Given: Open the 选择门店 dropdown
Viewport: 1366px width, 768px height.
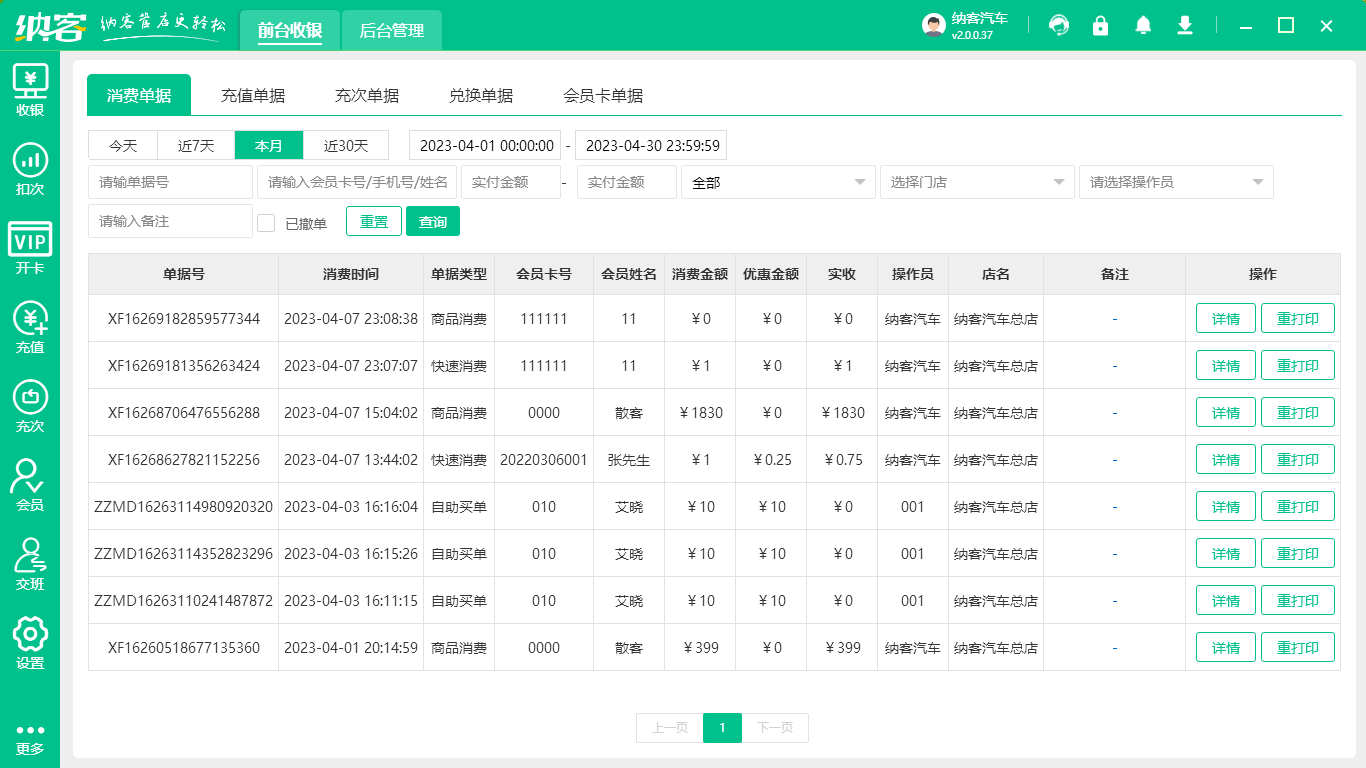Looking at the screenshot, I should [977, 182].
